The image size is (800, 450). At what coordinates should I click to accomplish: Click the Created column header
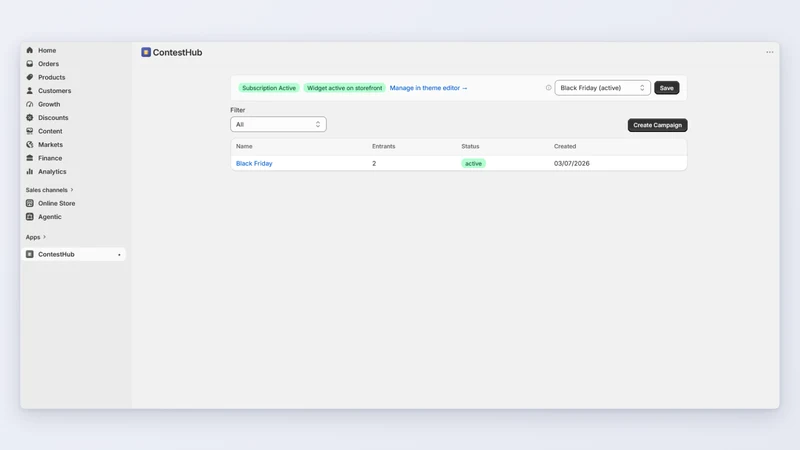click(x=565, y=146)
